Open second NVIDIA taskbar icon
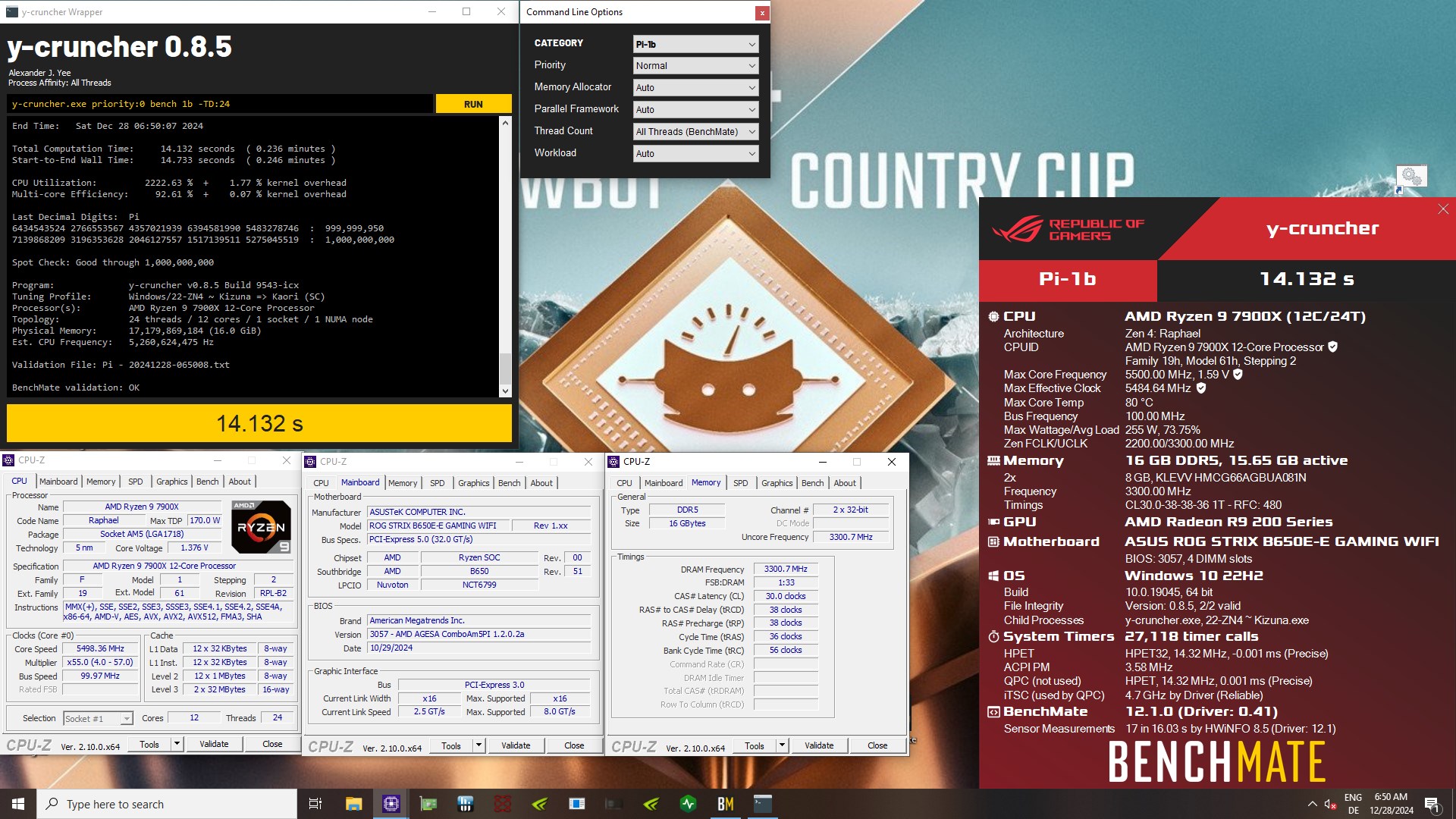1456x819 pixels. click(x=651, y=804)
